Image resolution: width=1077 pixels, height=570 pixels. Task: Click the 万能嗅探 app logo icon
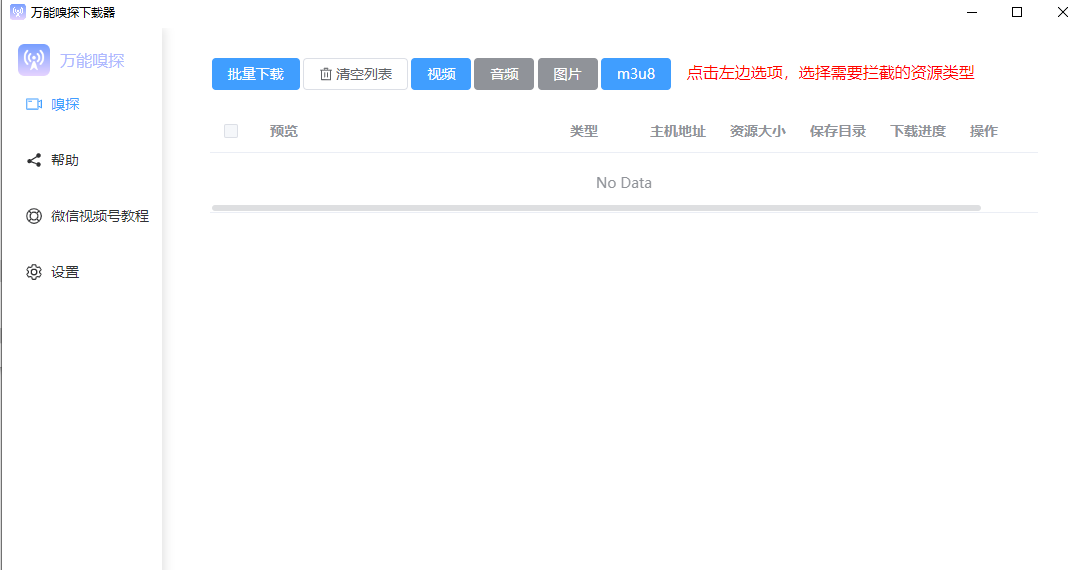(34, 60)
